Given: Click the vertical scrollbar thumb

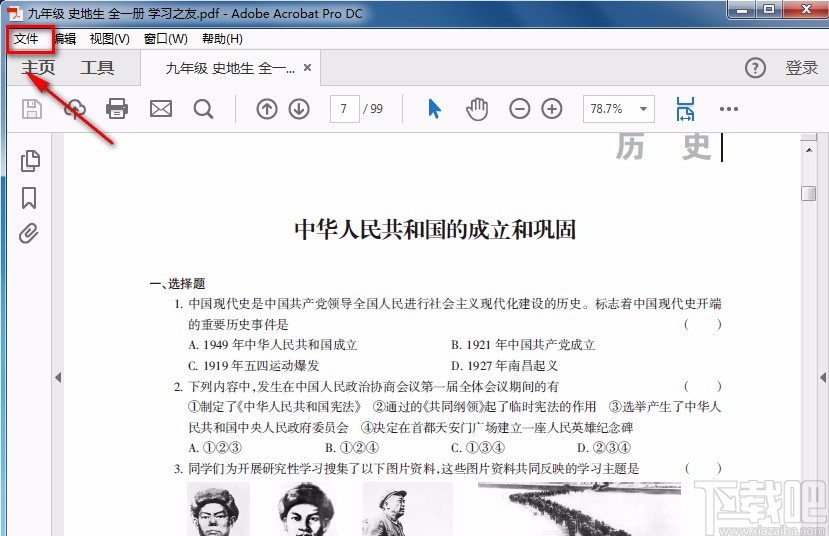Looking at the screenshot, I should [809, 193].
